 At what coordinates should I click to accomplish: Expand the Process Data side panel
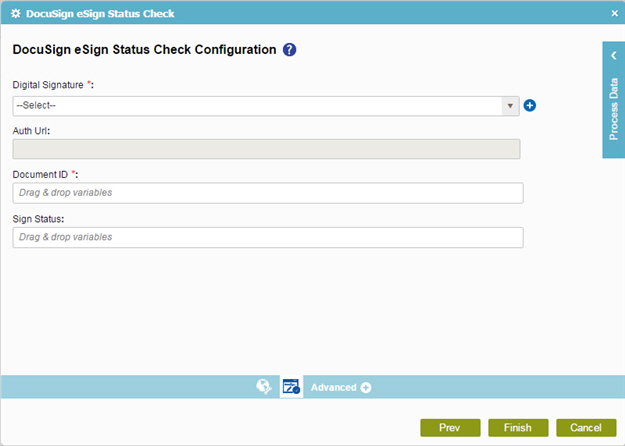coord(614,56)
